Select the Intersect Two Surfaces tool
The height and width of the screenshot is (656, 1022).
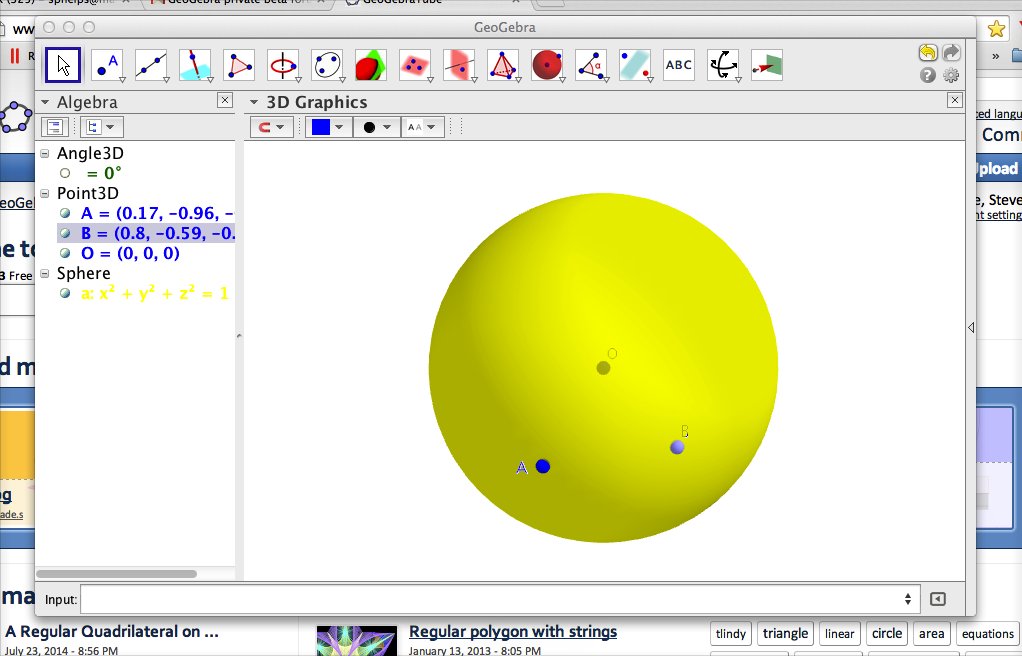pyautogui.click(x=372, y=65)
